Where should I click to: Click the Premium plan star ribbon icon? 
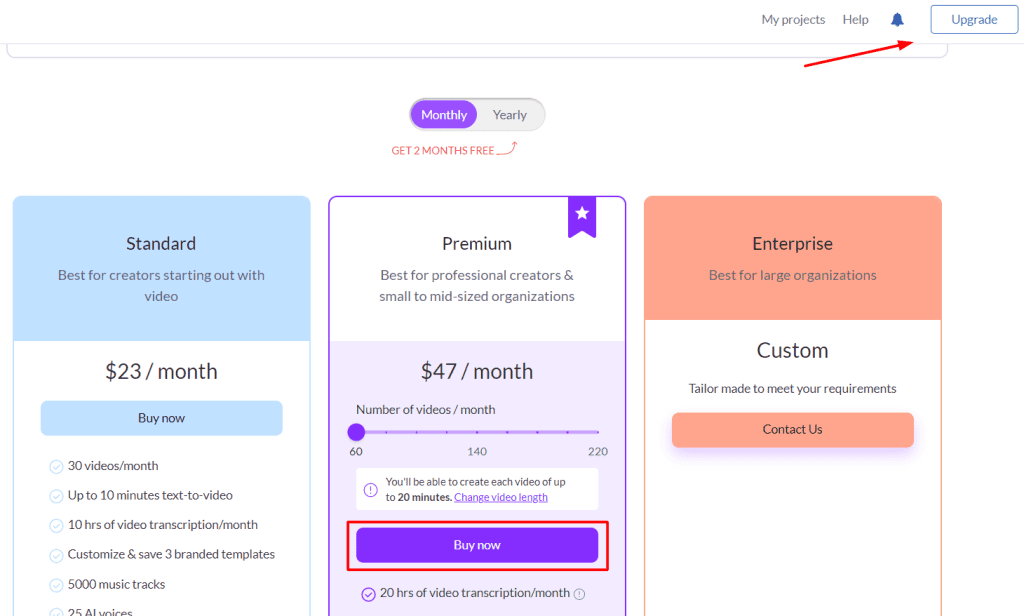pos(582,215)
